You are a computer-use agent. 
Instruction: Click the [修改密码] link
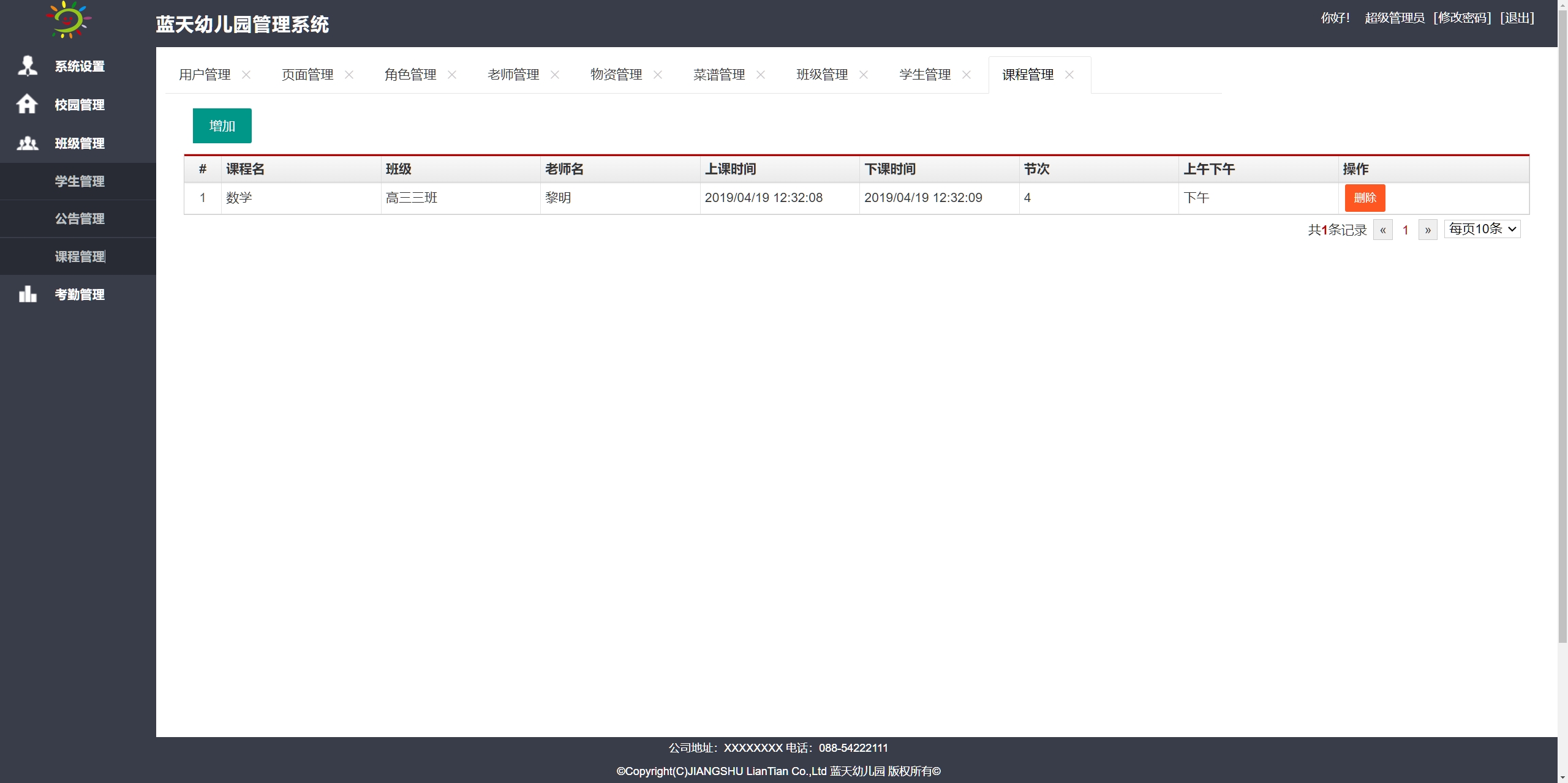coord(1462,18)
